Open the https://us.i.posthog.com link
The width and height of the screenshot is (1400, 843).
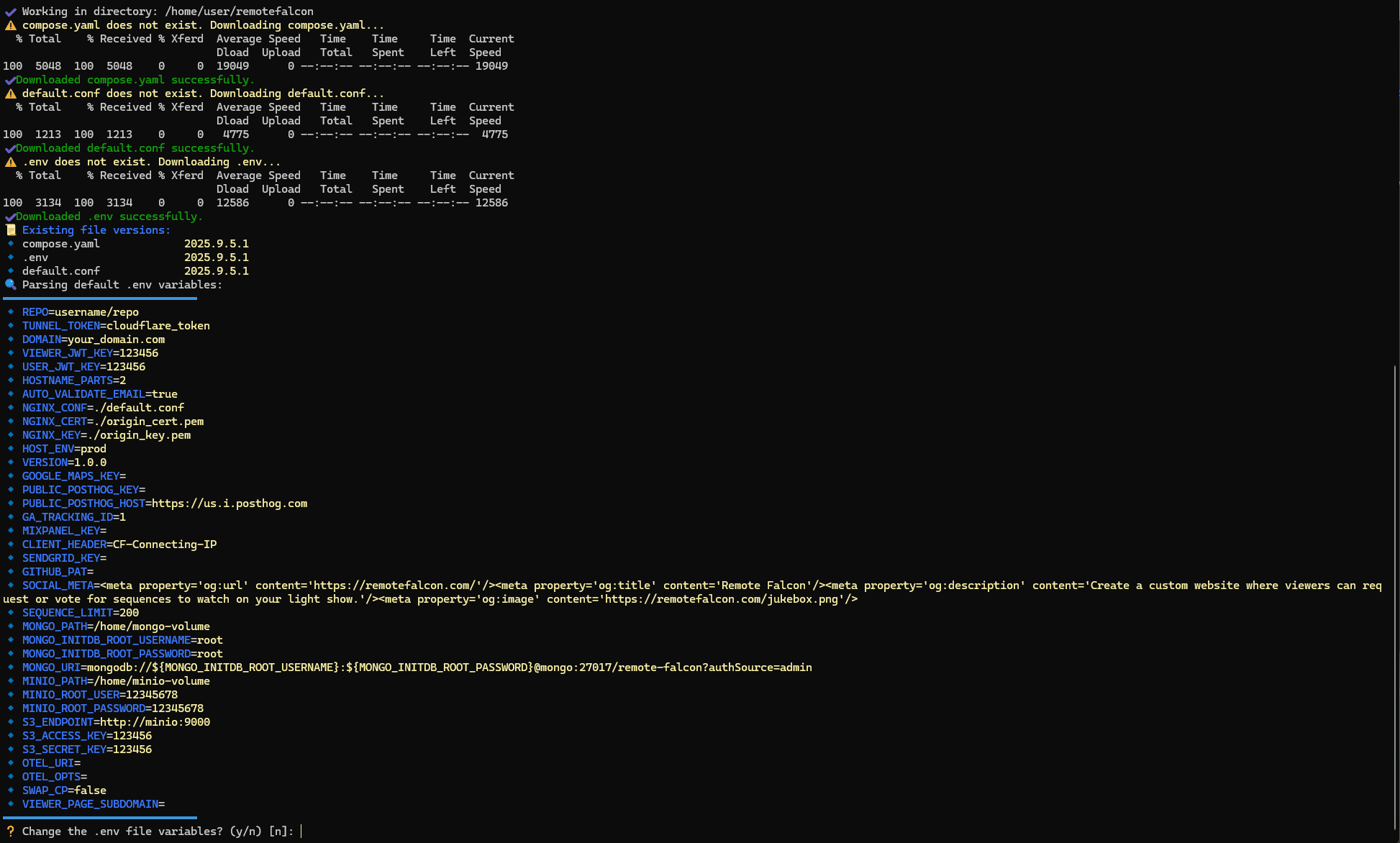pyautogui.click(x=229, y=503)
